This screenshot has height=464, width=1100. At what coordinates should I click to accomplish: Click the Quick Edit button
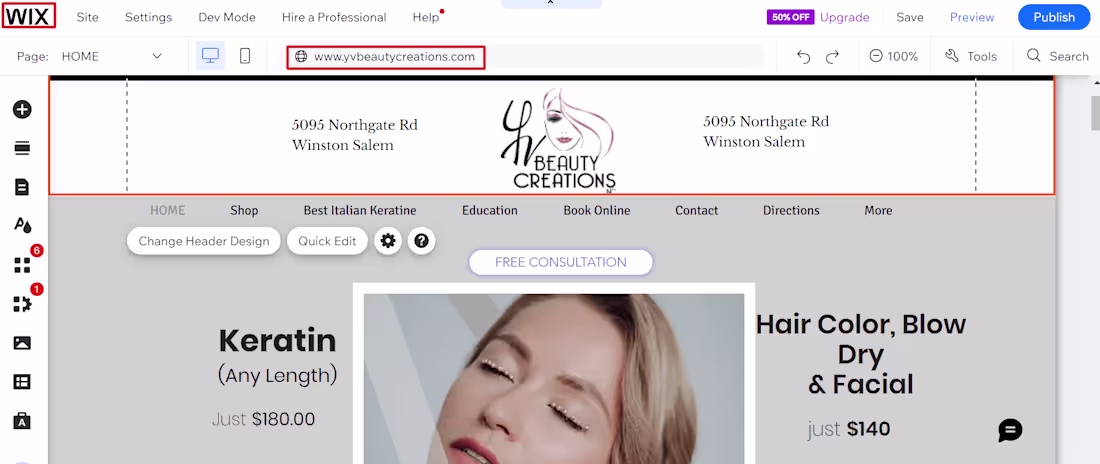click(327, 241)
